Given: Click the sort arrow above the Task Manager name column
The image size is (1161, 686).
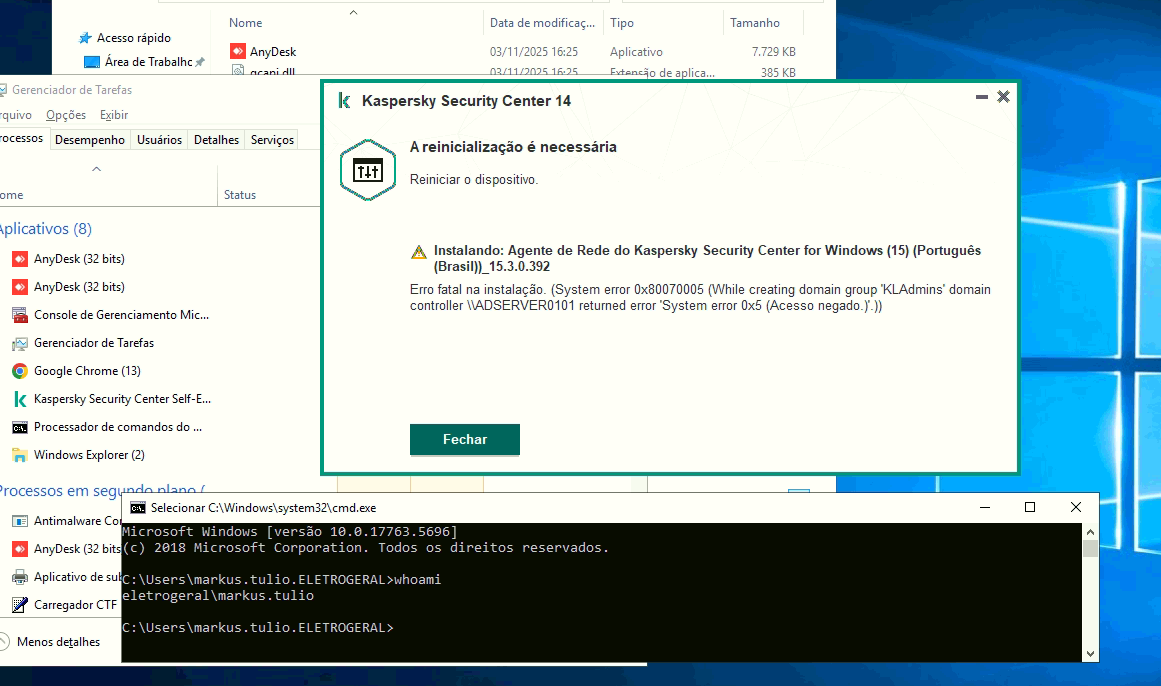Looking at the screenshot, I should [x=96, y=169].
